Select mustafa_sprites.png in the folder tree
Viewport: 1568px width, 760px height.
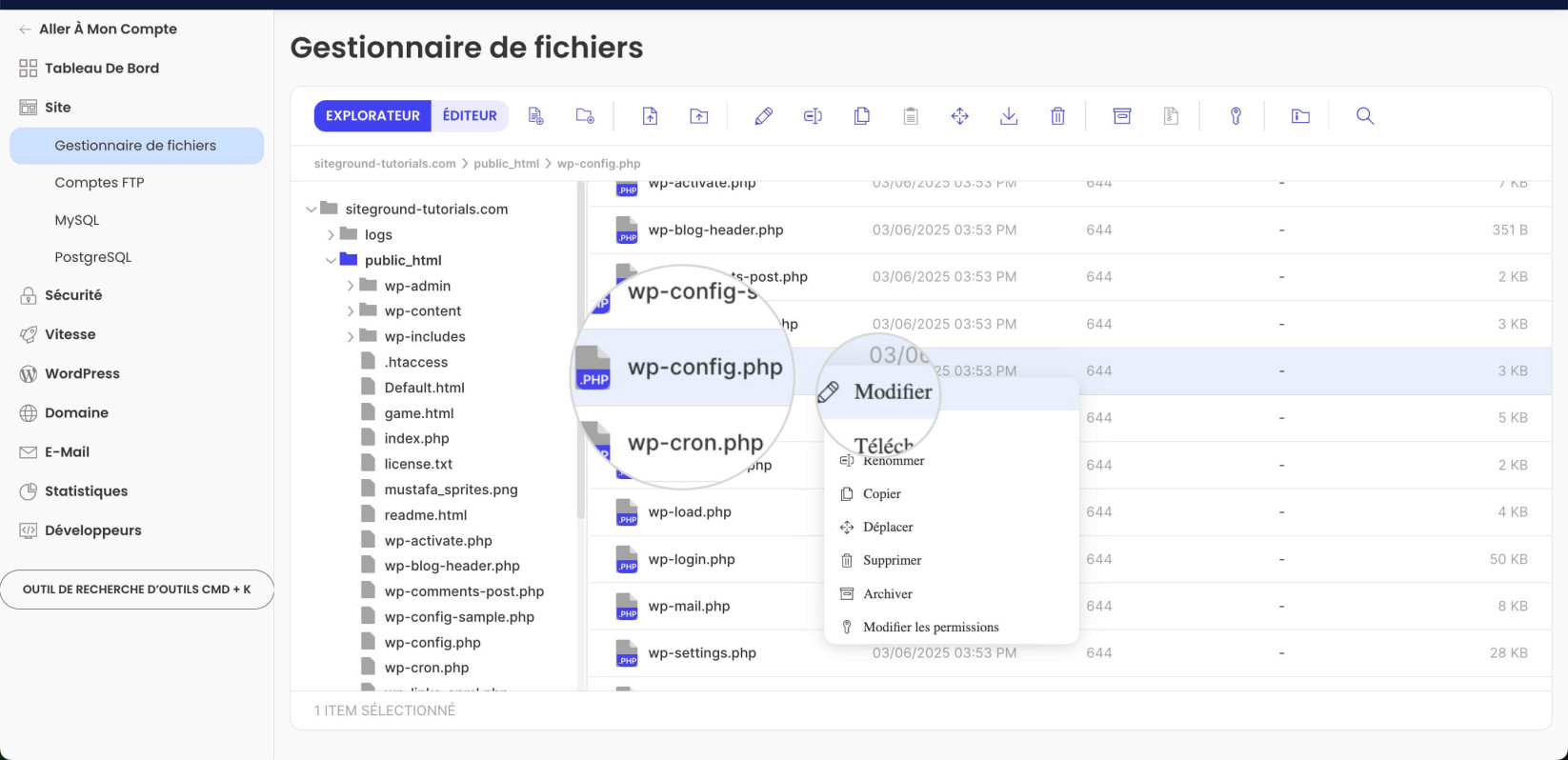point(451,490)
